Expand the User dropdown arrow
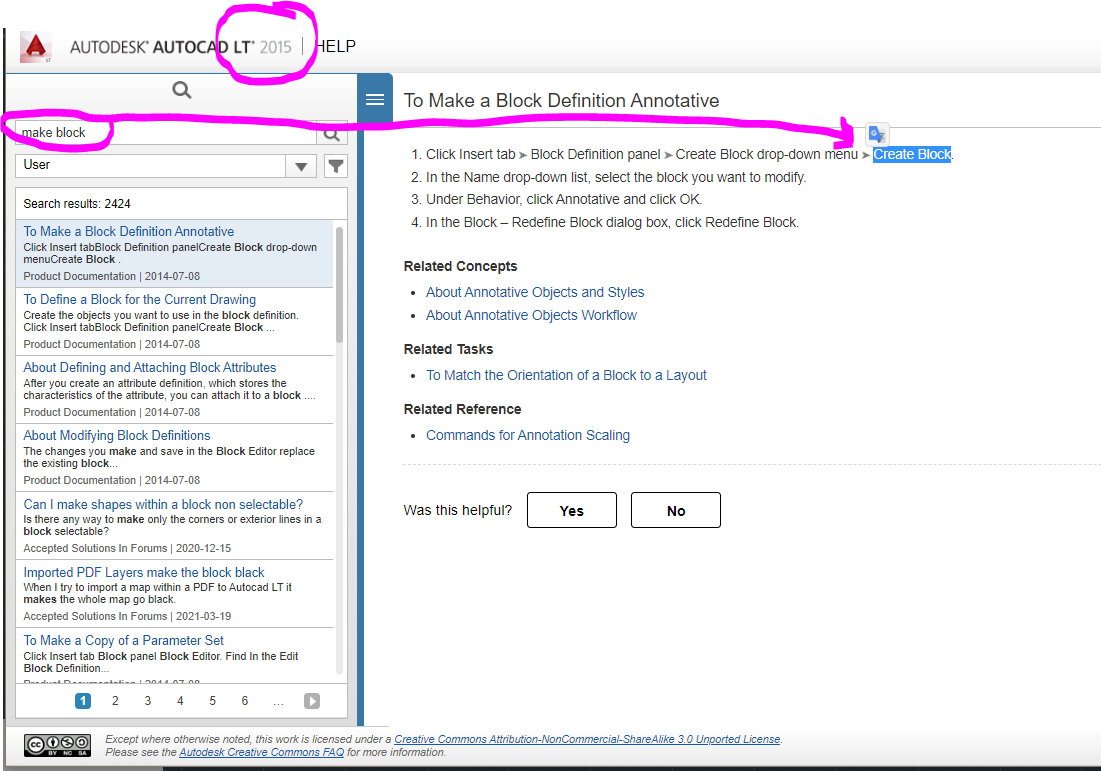This screenshot has width=1101, height=771. pos(301,166)
